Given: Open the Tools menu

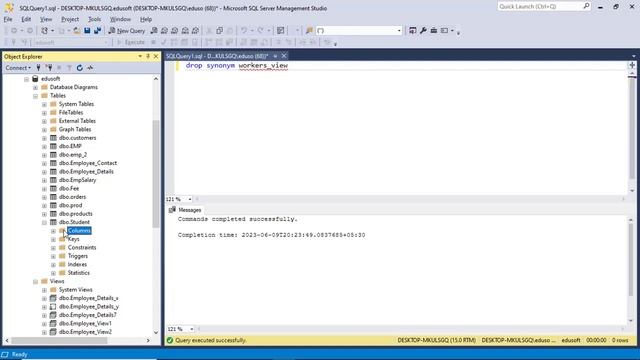Looking at the screenshot, I should pos(94,19).
